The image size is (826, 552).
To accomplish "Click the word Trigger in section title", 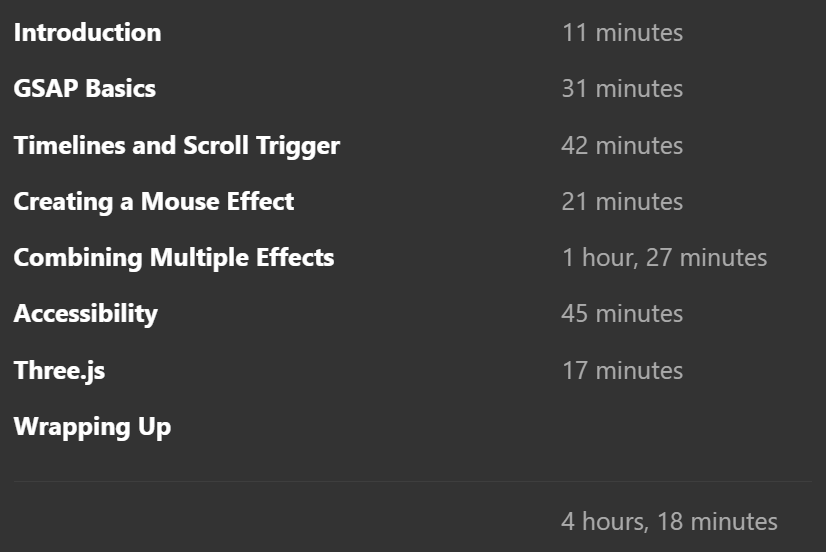I will 298,146.
